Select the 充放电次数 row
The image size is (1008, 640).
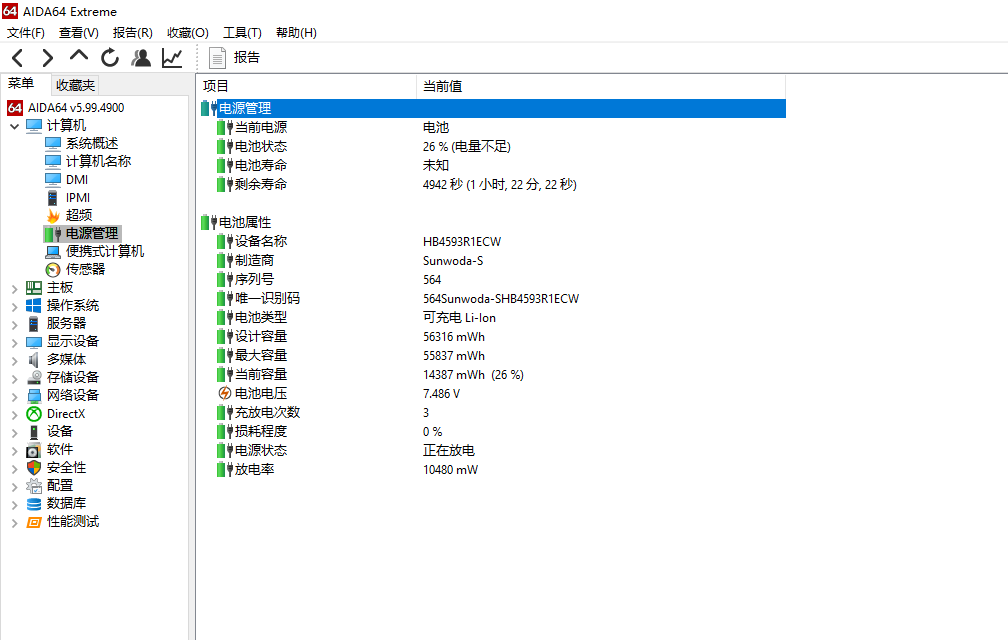coord(492,413)
